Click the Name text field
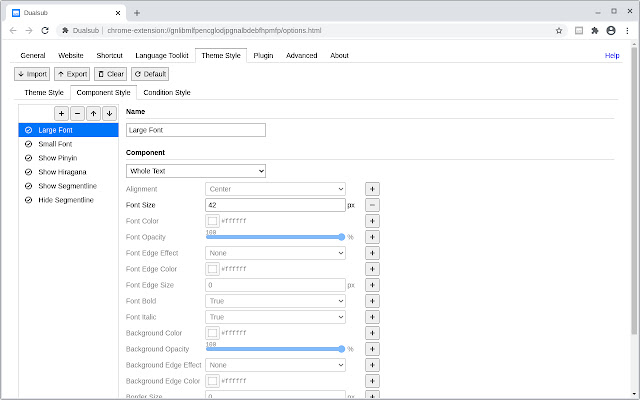Screen dimensions: 640x400 196,130
